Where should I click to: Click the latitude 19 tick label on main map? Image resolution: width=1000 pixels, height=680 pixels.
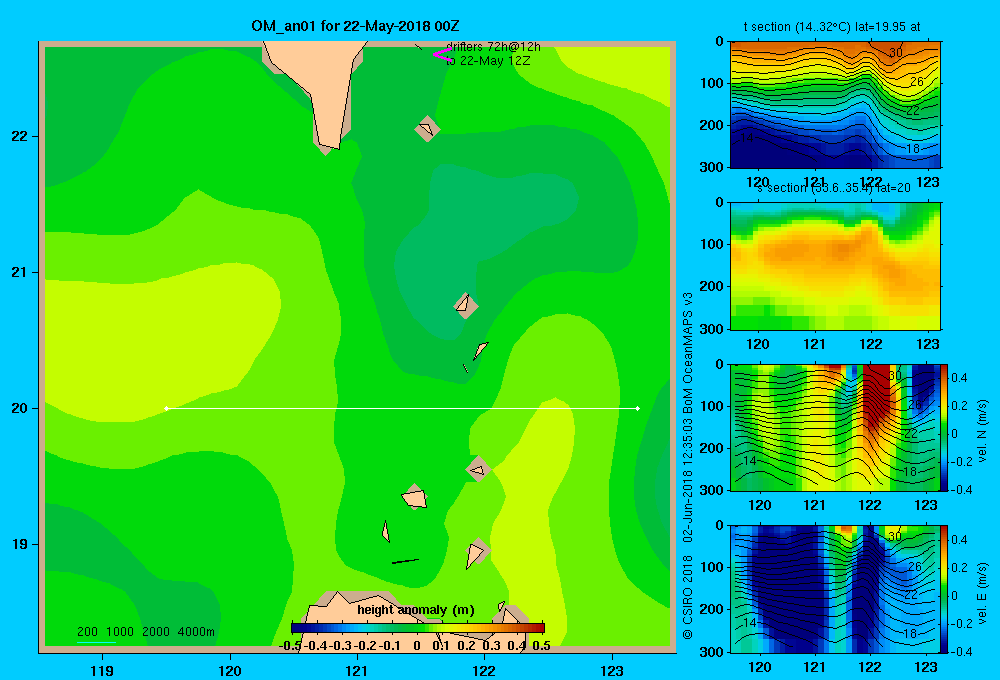click(x=20, y=544)
